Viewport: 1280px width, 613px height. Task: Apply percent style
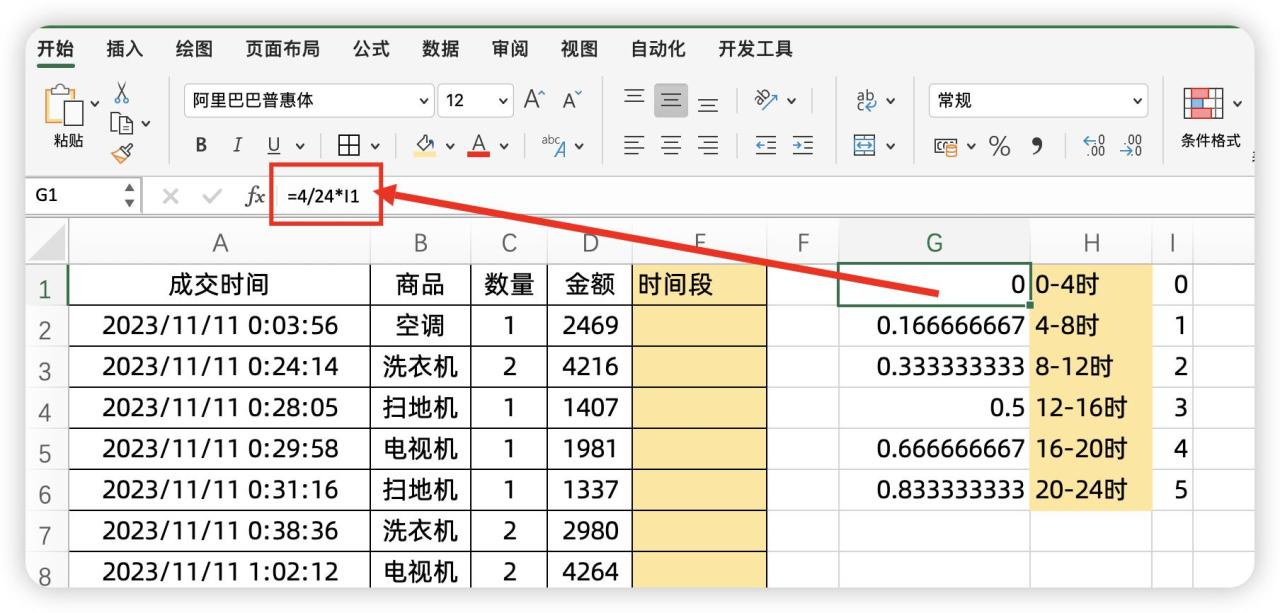tap(999, 146)
